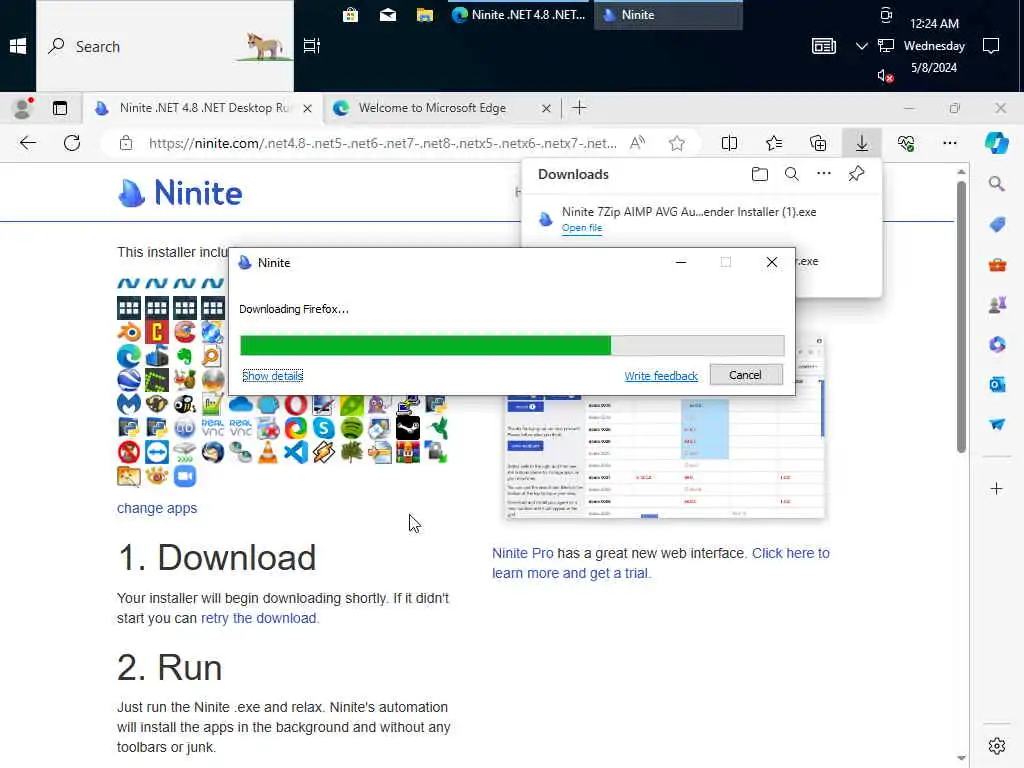Open Mail app from taskbar
Image resolution: width=1024 pixels, height=768 pixels.
(387, 14)
